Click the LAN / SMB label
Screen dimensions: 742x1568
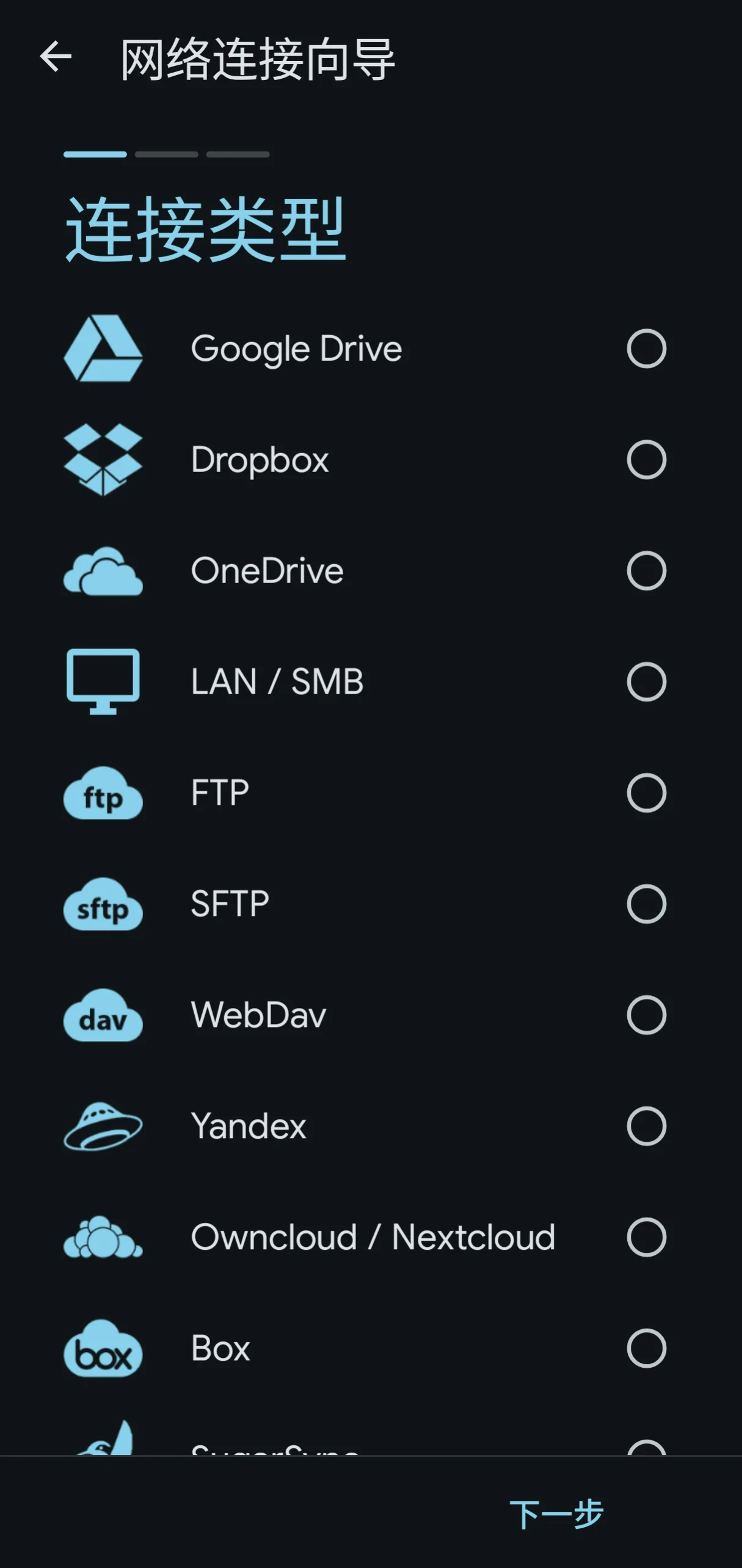tap(277, 681)
